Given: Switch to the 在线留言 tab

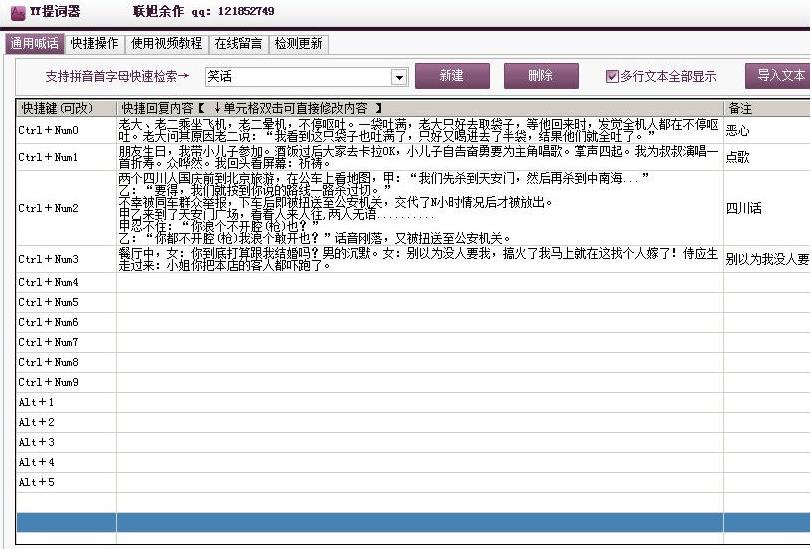Looking at the screenshot, I should pyautogui.click(x=238, y=44).
